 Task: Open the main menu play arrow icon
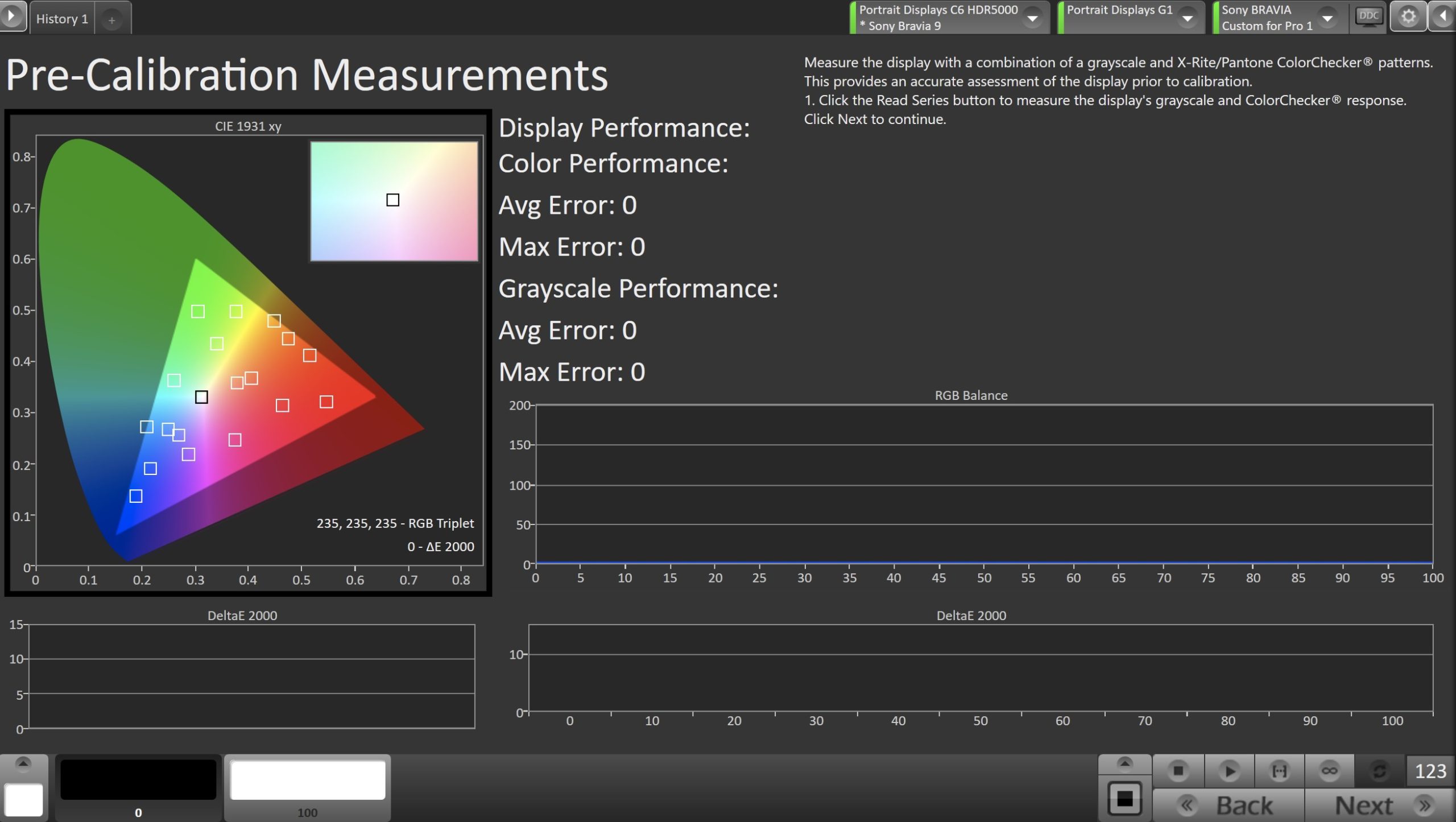tap(12, 16)
